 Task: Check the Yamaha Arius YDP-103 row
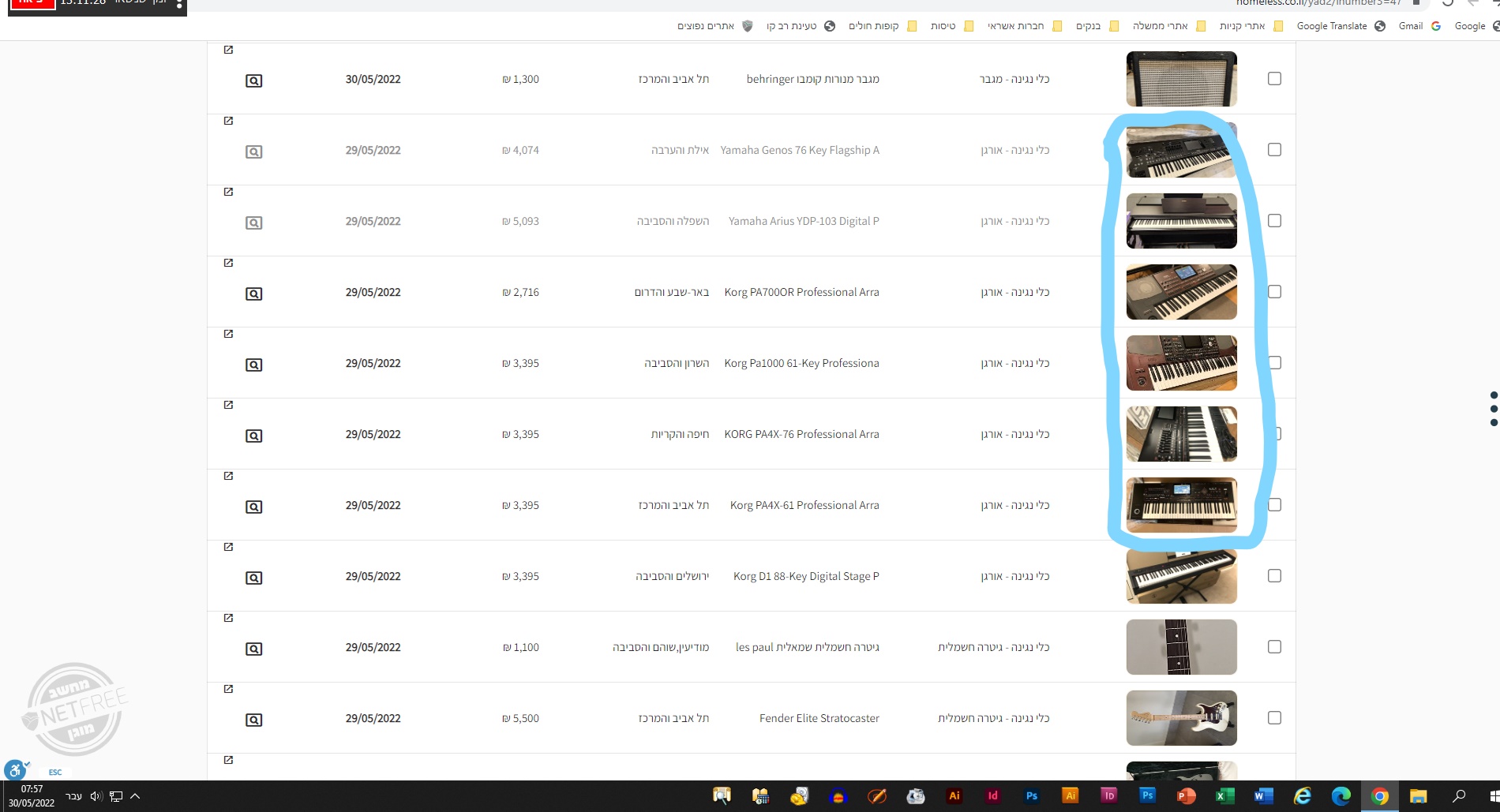[1274, 221]
